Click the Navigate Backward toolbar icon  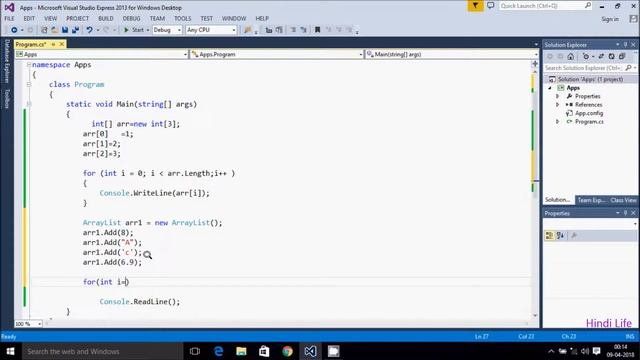tap(14, 30)
